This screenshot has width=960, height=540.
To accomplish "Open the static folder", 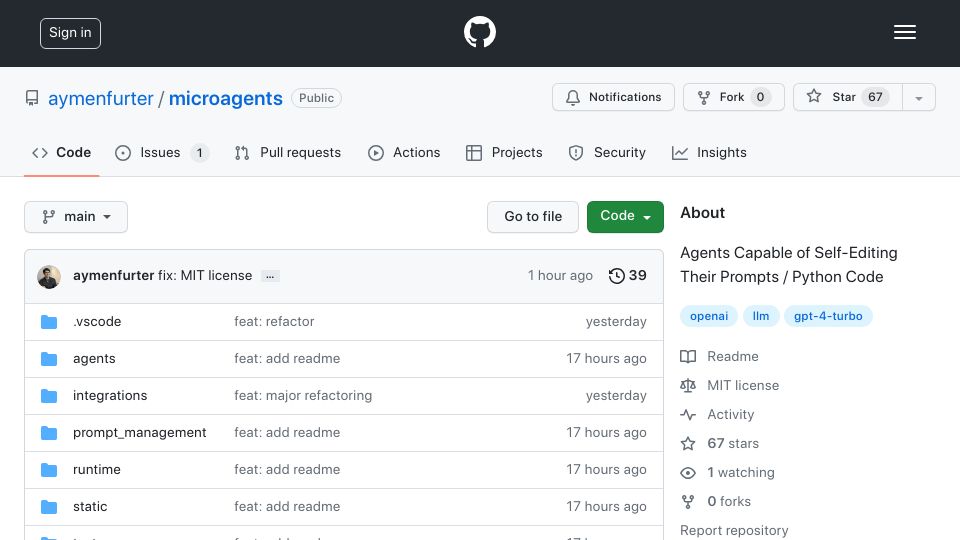I will (89, 506).
